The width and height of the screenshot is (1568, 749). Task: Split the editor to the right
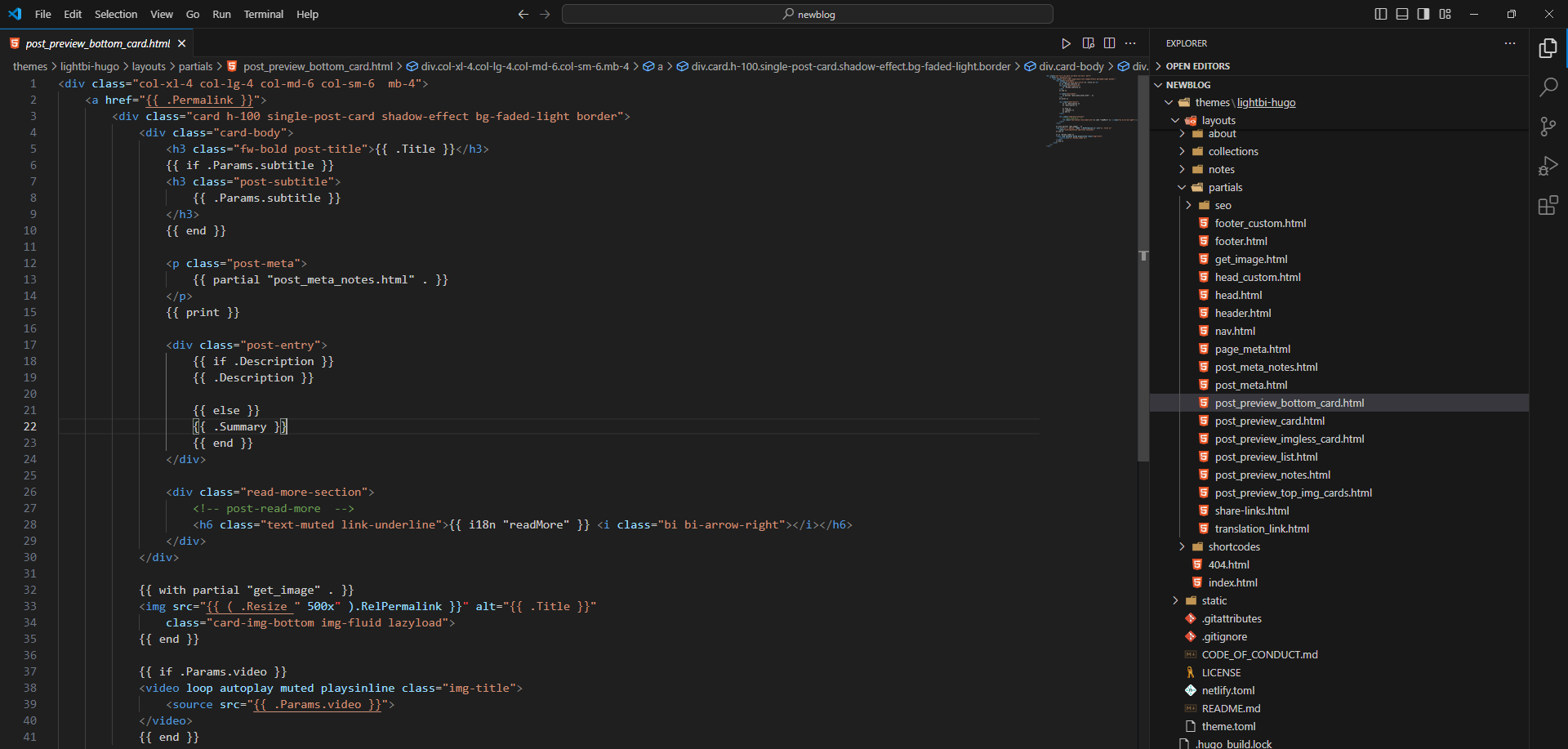[1109, 43]
